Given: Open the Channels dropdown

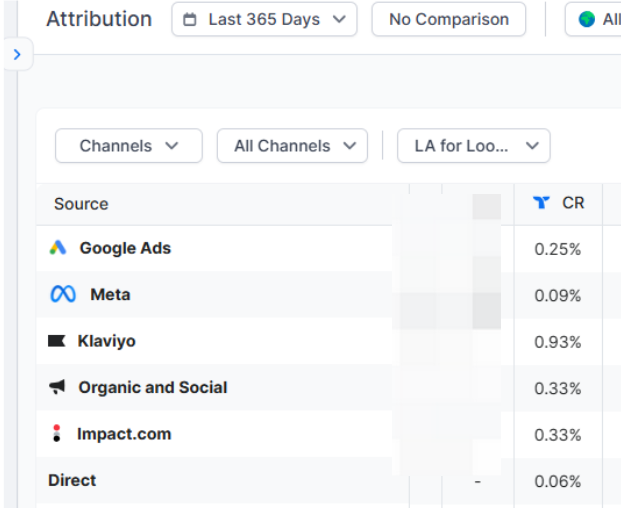Looking at the screenshot, I should tap(129, 145).
